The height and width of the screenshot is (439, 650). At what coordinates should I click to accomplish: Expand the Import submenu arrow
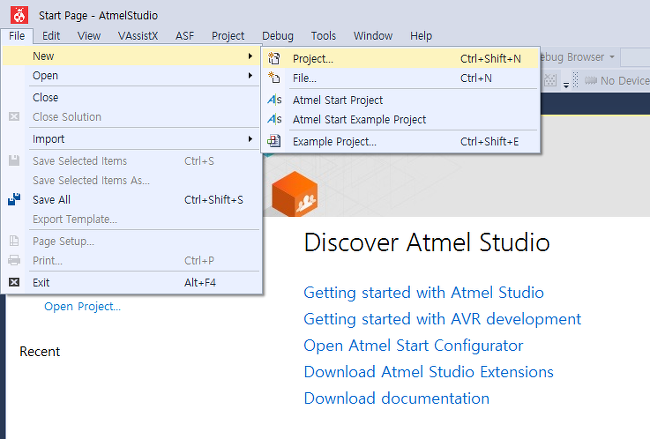pos(250,139)
